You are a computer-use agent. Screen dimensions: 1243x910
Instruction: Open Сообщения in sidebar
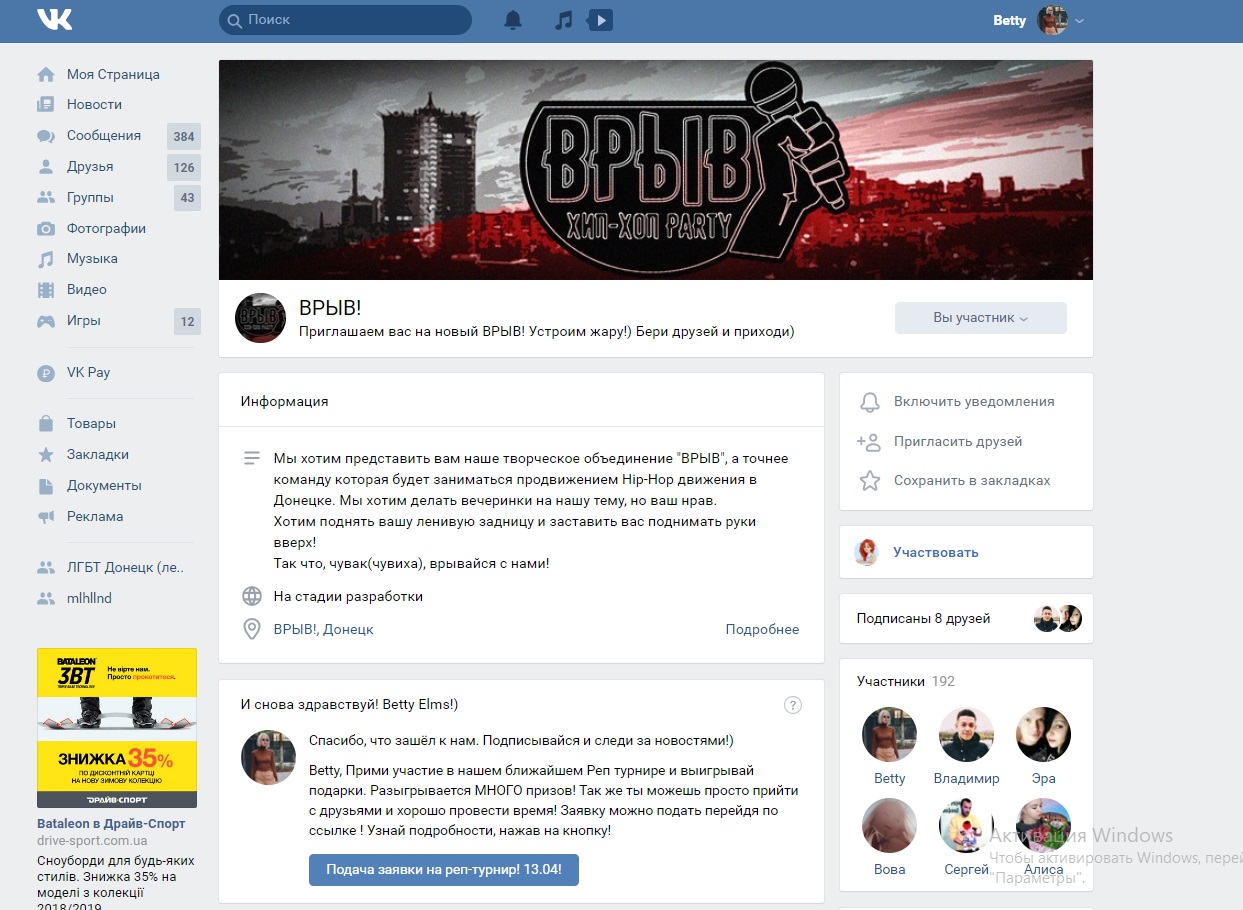pos(104,136)
